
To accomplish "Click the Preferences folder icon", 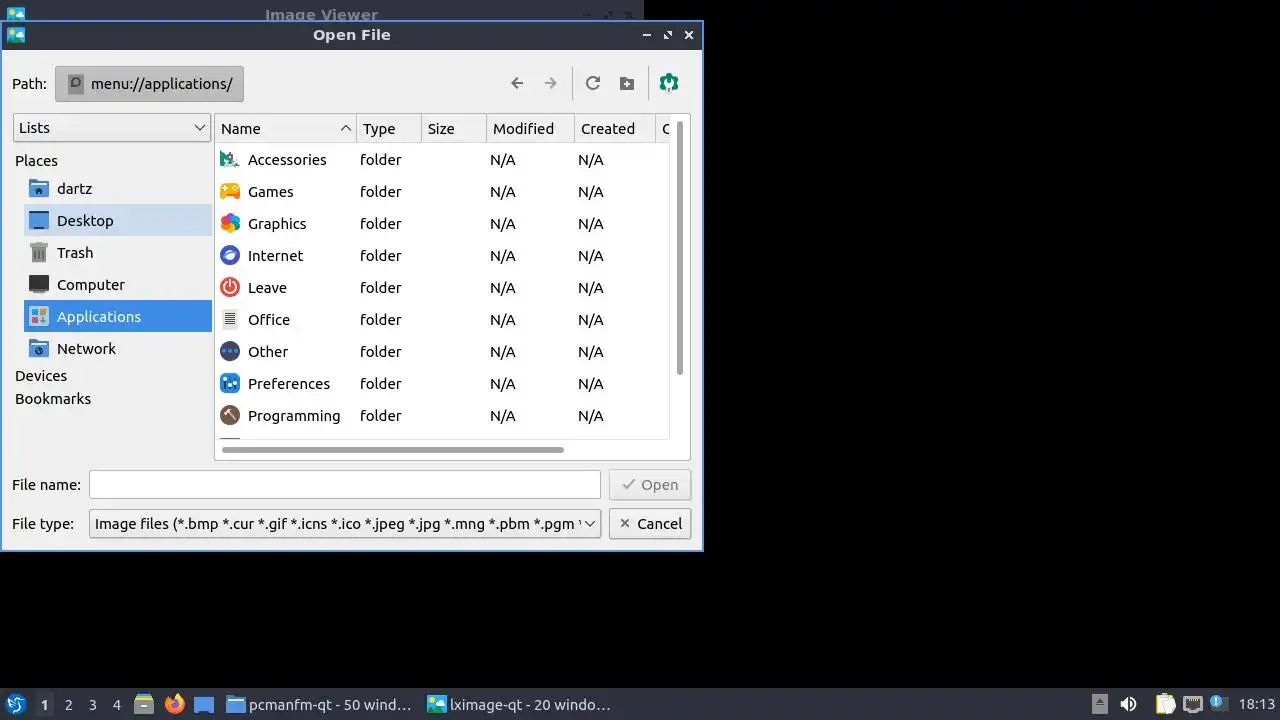I will (230, 383).
